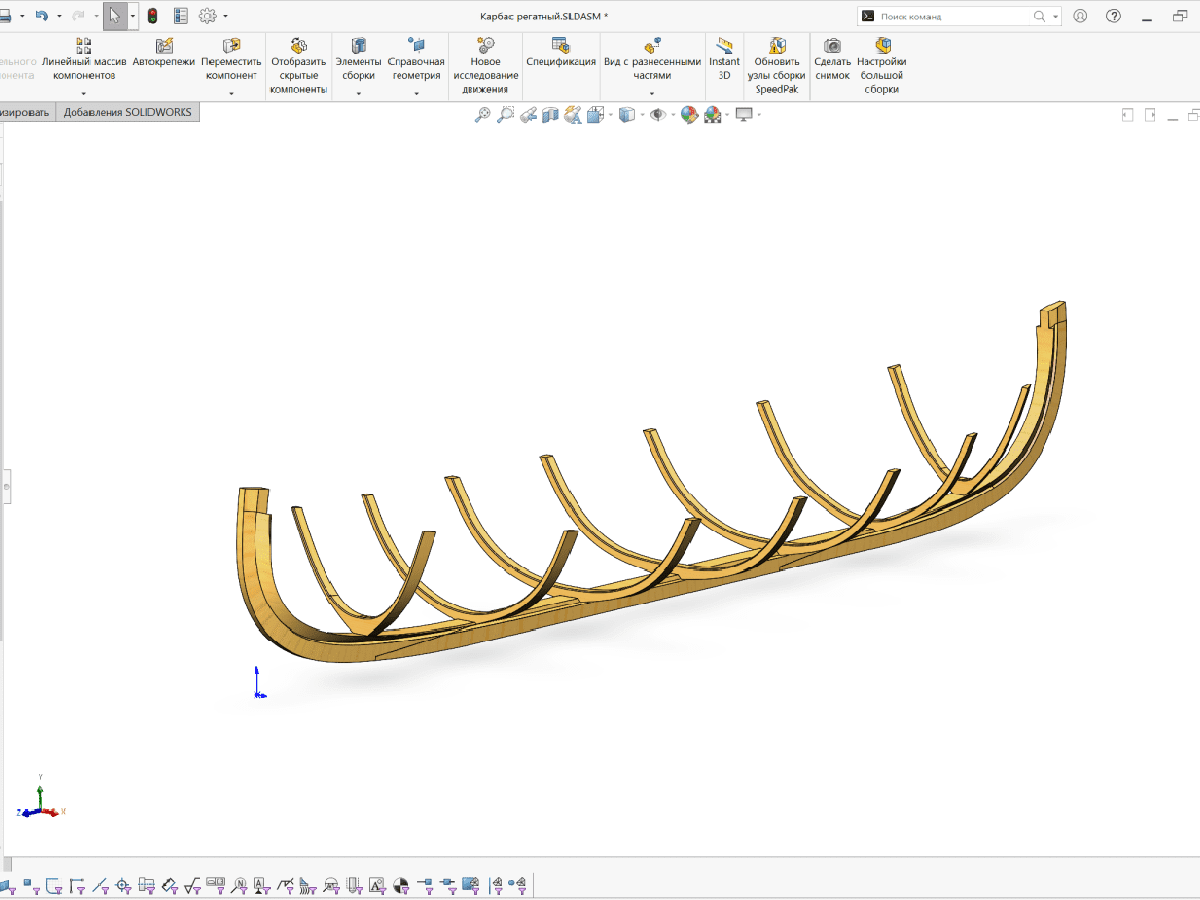Expand Вид с разнесенными частями dropdown
Viewport: 1200px width, 900px height.
coord(652,93)
